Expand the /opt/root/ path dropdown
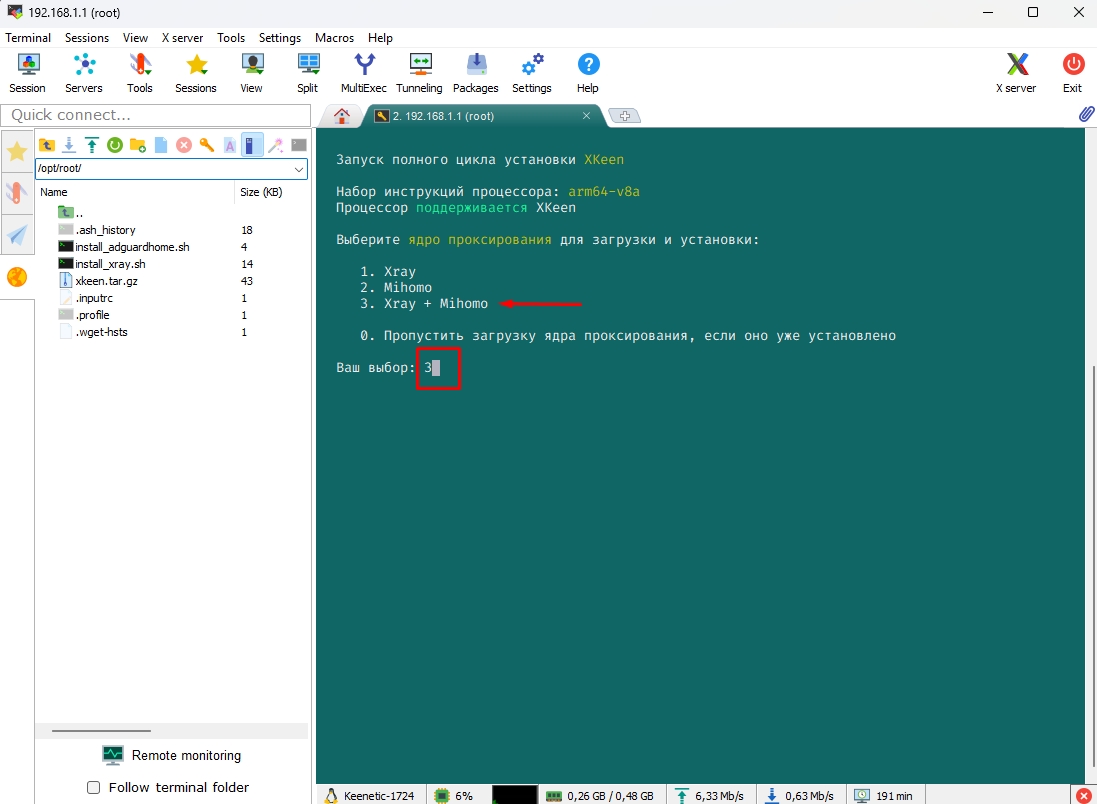 click(299, 168)
